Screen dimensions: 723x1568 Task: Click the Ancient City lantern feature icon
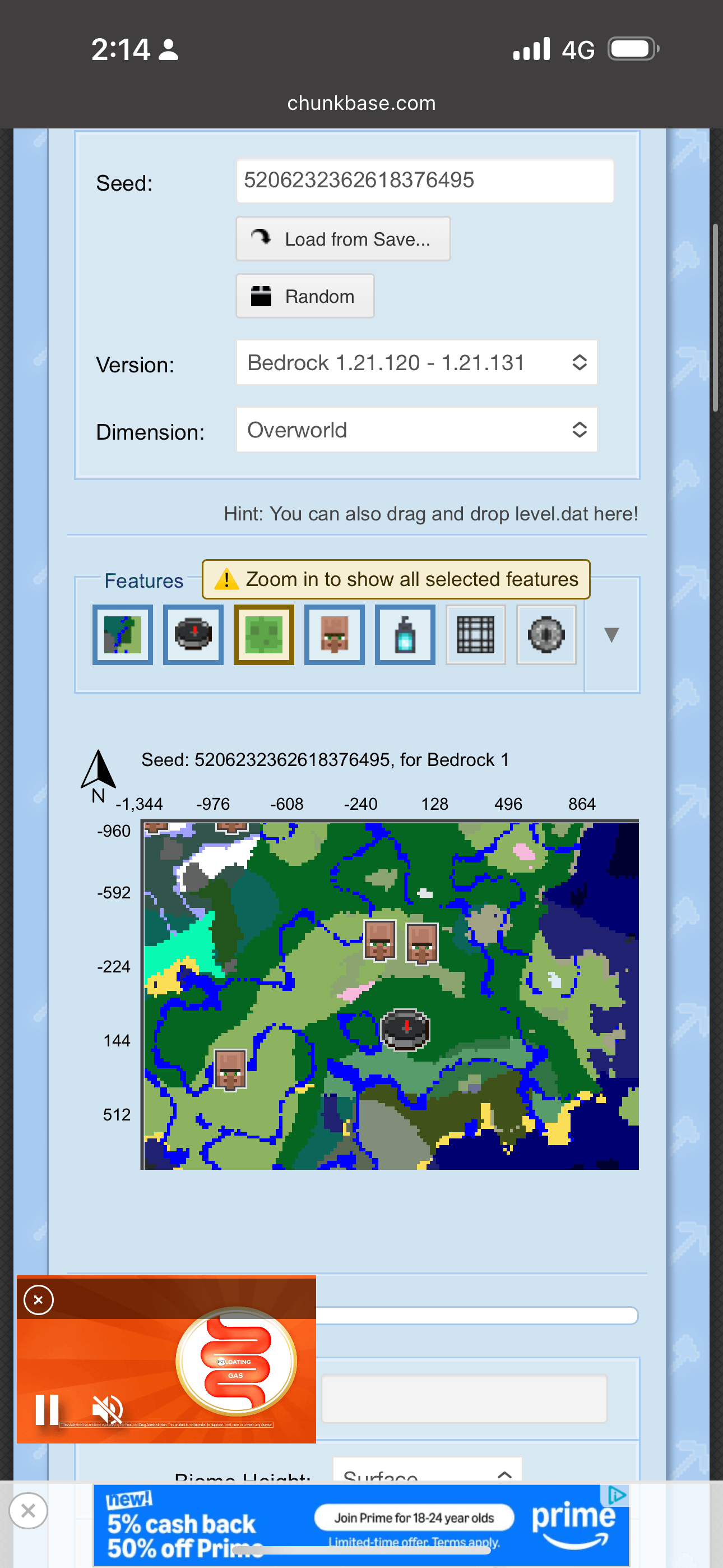[x=405, y=634]
